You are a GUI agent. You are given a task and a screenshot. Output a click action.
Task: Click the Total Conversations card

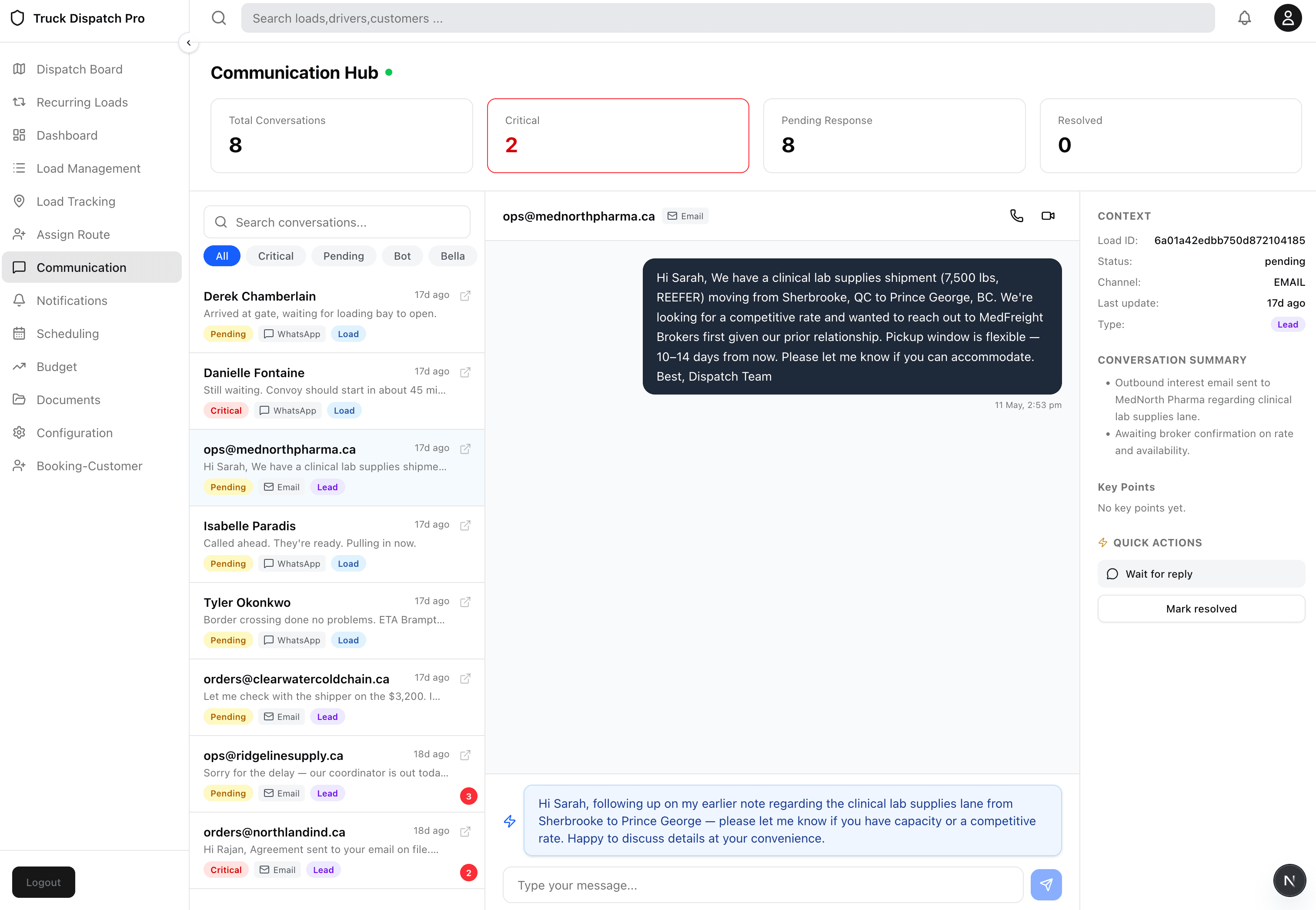tap(341, 136)
